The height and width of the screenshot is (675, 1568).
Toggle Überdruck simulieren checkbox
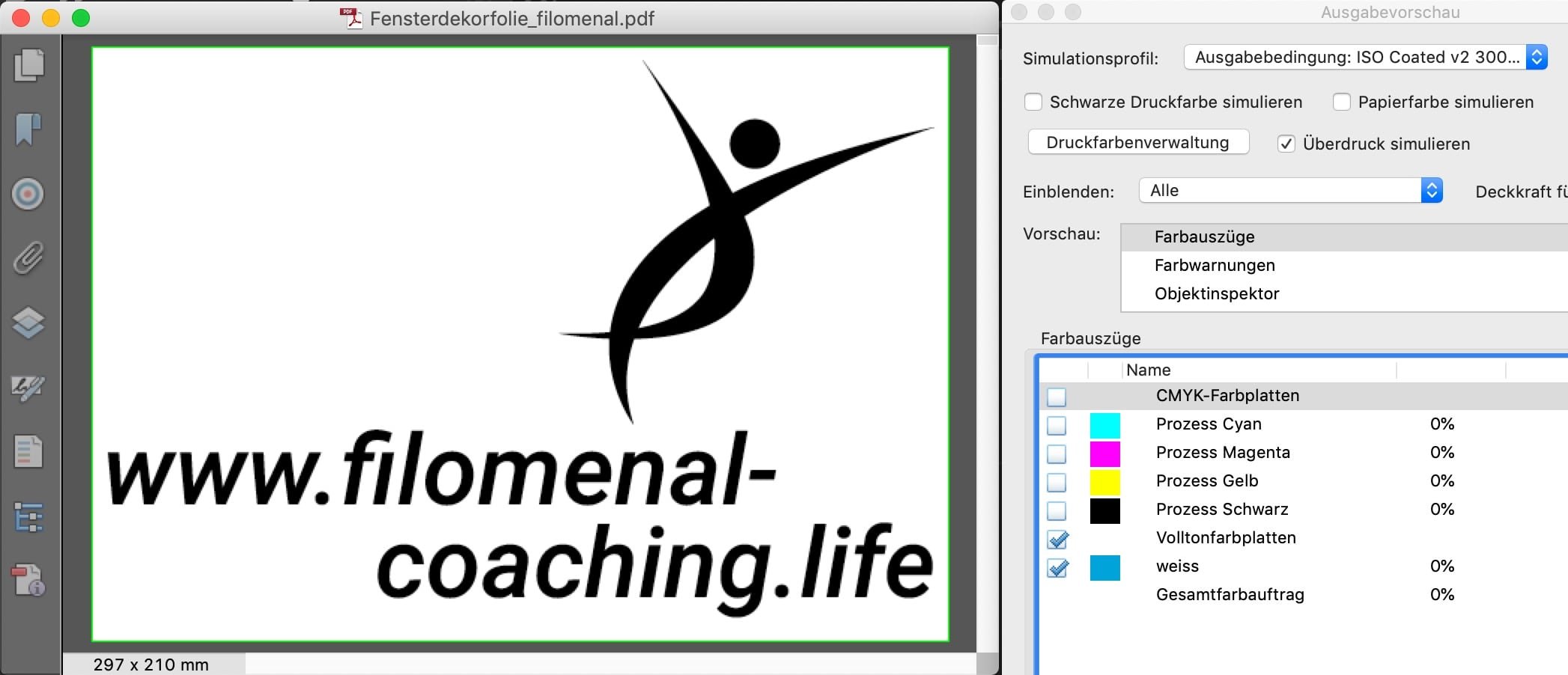(1286, 144)
